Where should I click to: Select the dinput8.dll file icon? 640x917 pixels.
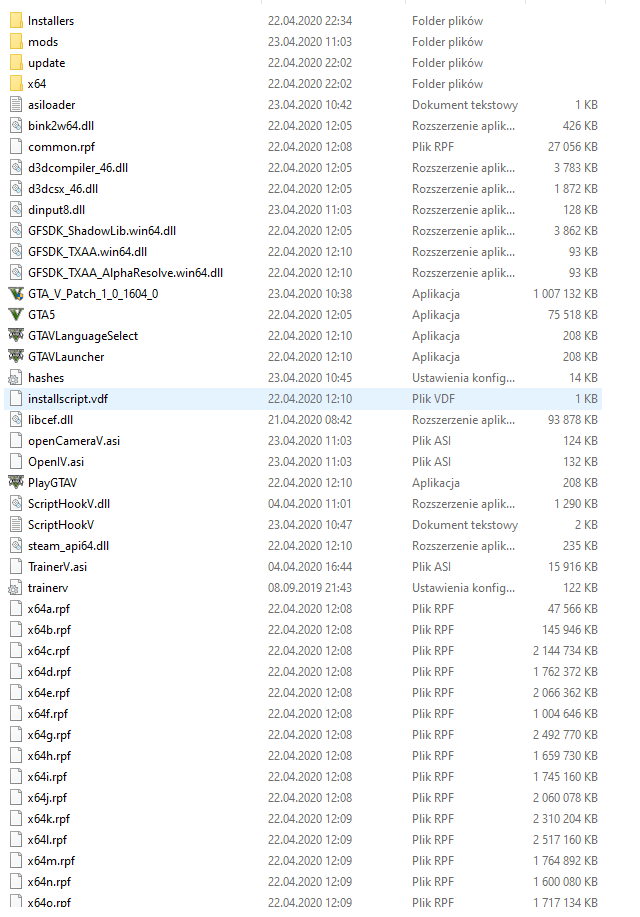16,210
